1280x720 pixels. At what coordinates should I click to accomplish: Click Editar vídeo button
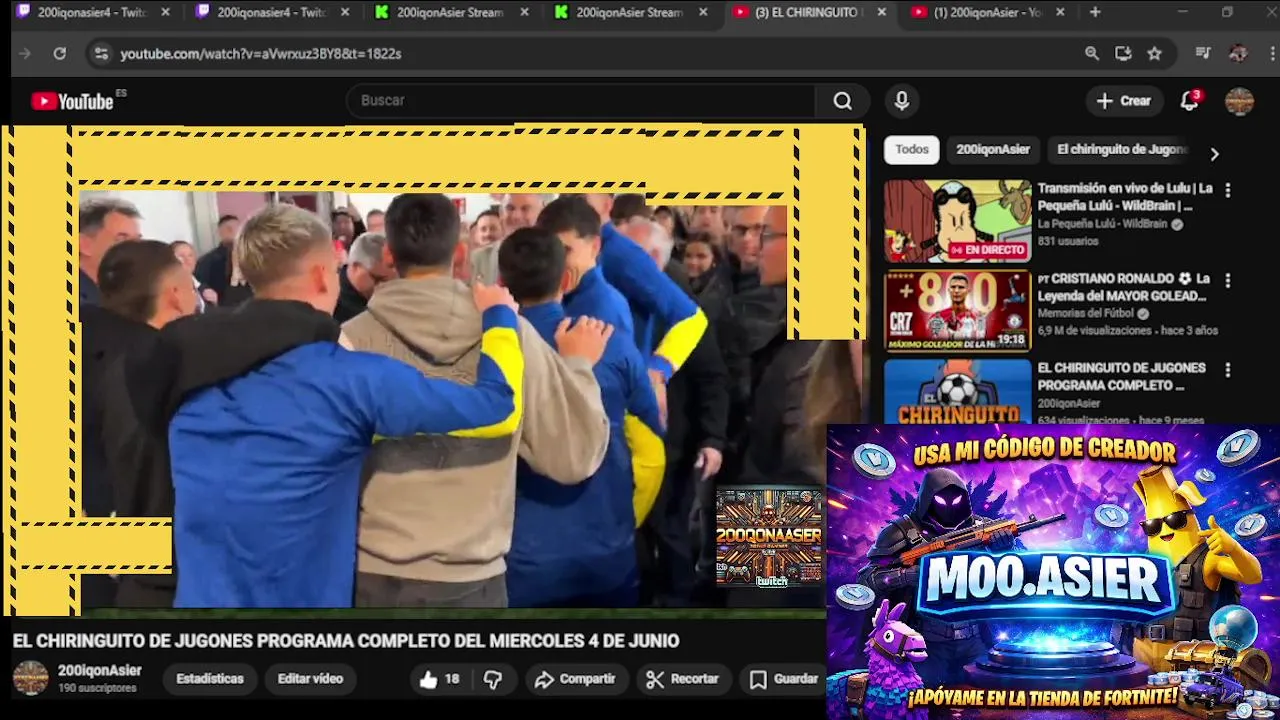pos(310,679)
